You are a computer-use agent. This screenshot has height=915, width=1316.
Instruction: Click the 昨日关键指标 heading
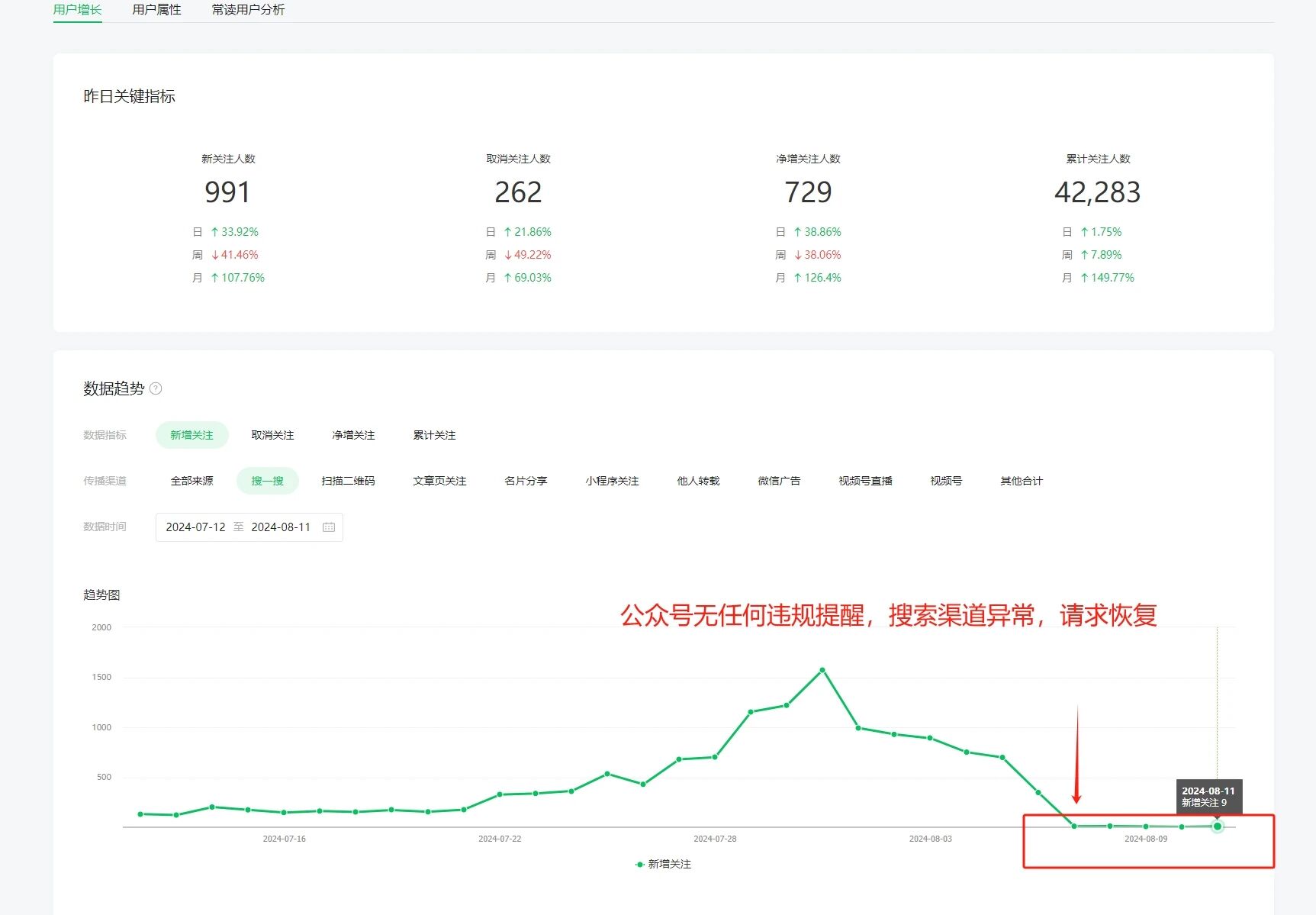(x=129, y=96)
